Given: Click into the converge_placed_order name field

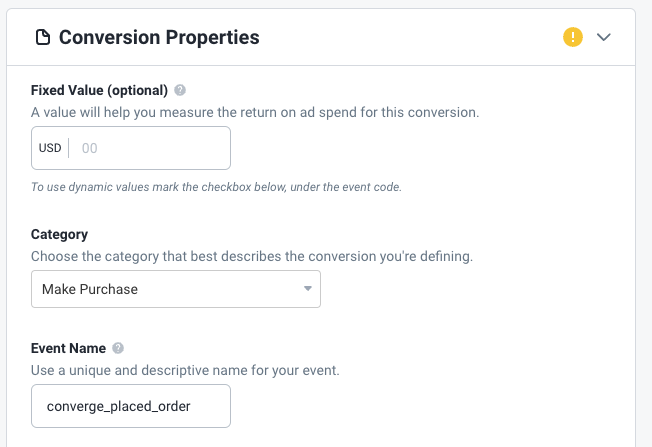Looking at the screenshot, I should pos(130,406).
